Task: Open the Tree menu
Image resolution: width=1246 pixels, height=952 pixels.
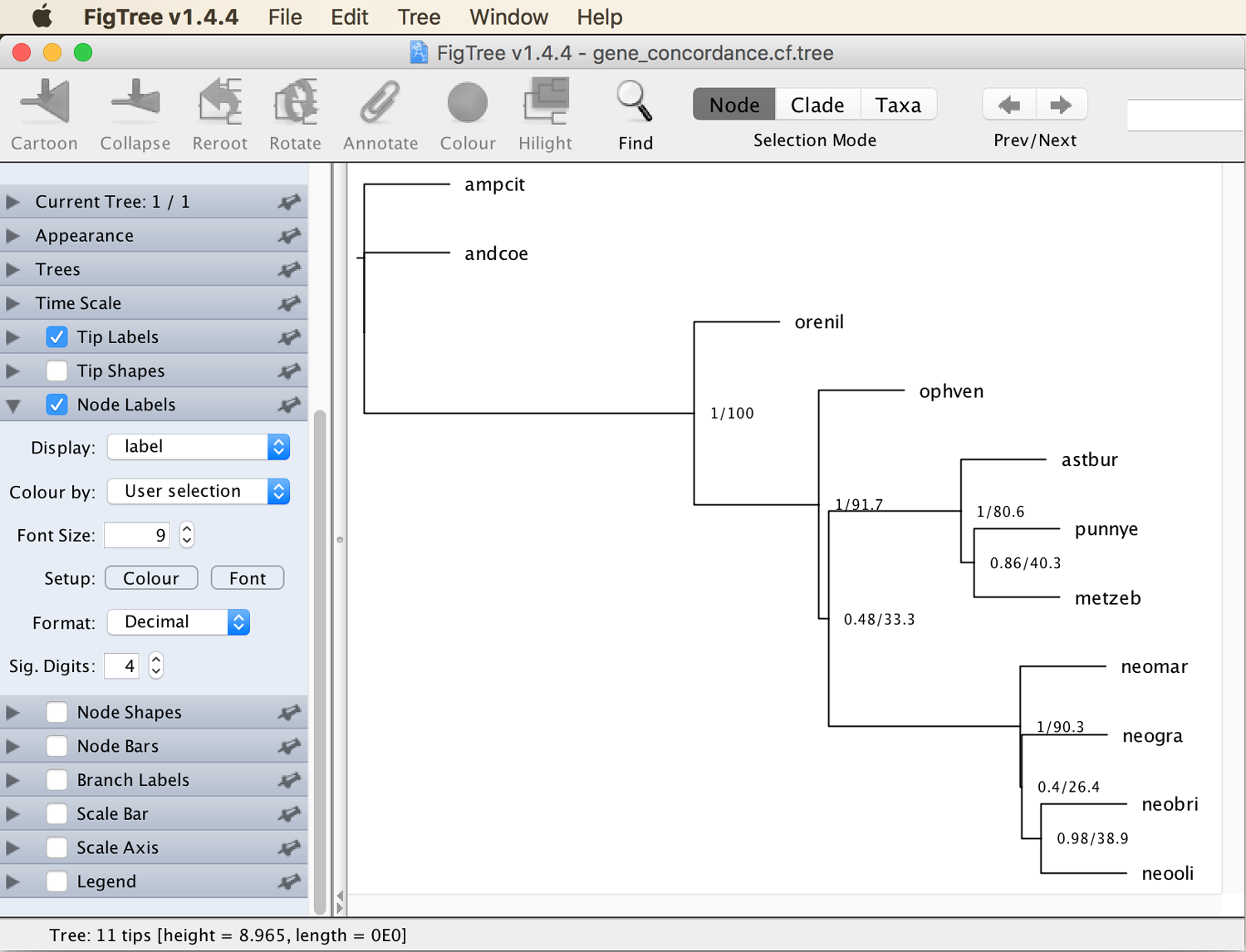Action: click(419, 17)
